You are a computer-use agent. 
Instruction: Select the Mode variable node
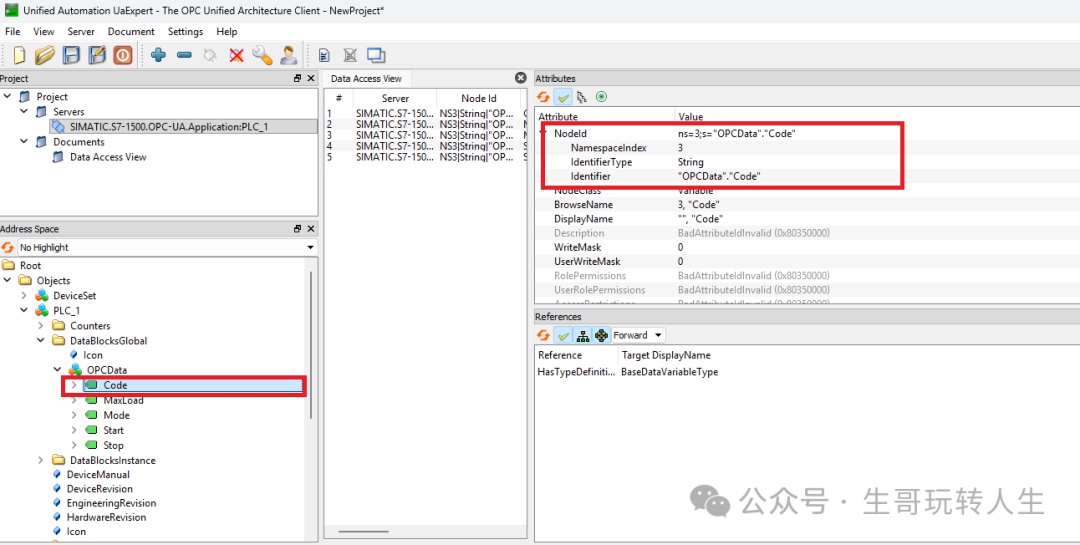pos(116,415)
